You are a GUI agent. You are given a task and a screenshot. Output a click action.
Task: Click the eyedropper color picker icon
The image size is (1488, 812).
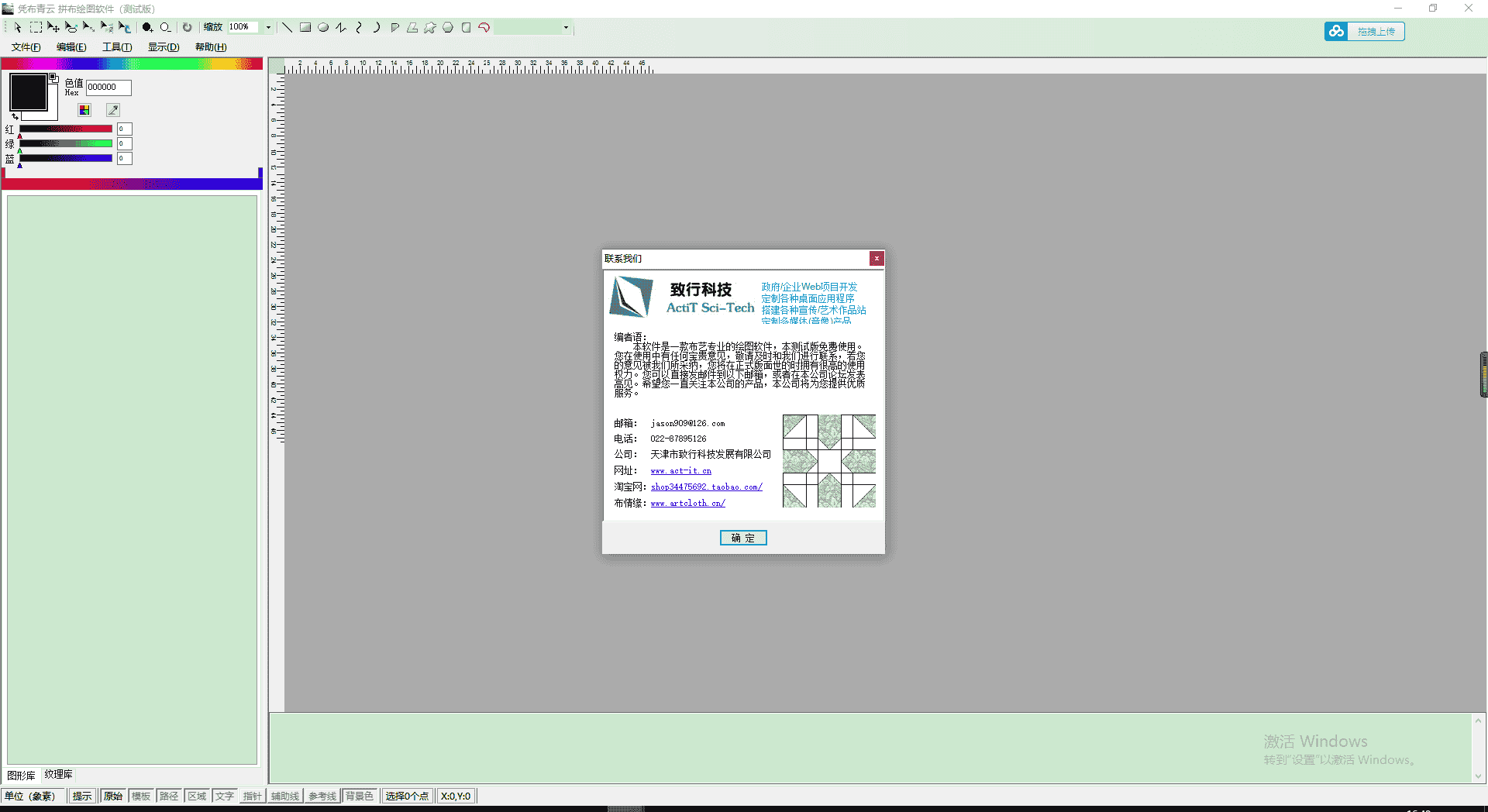click(113, 110)
